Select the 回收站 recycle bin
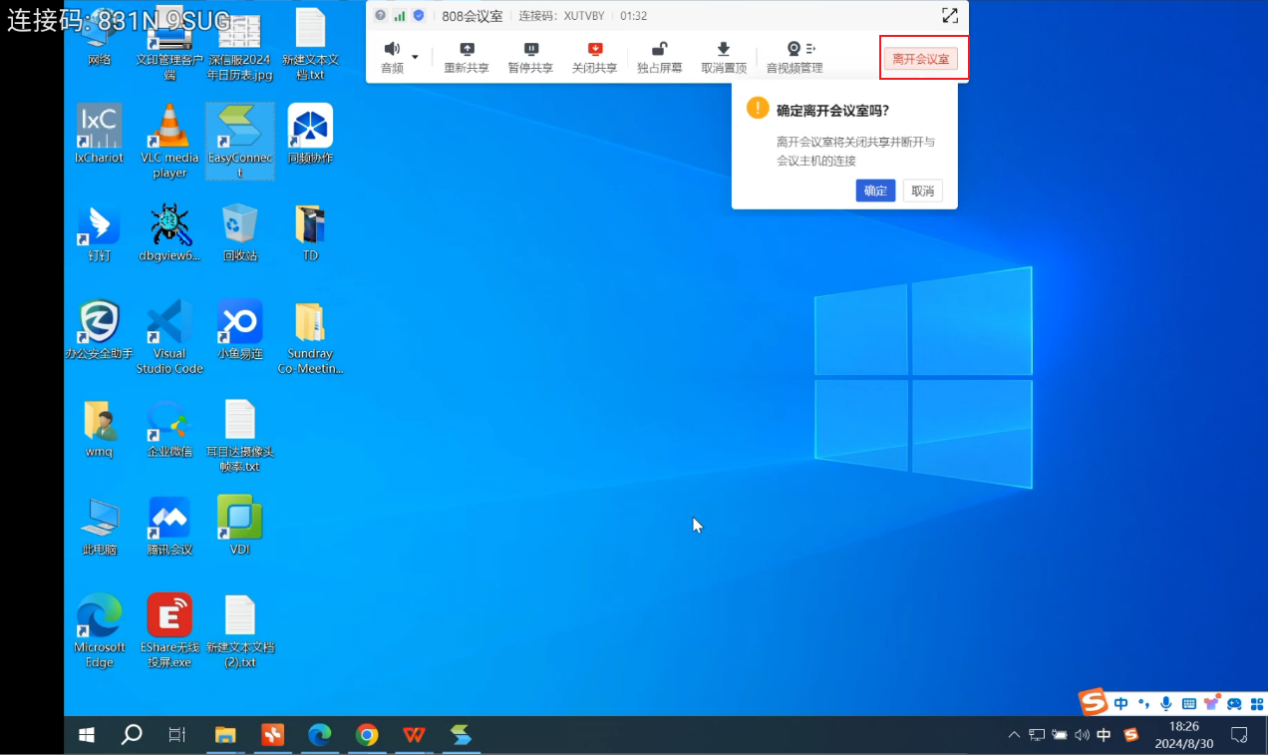 click(240, 232)
